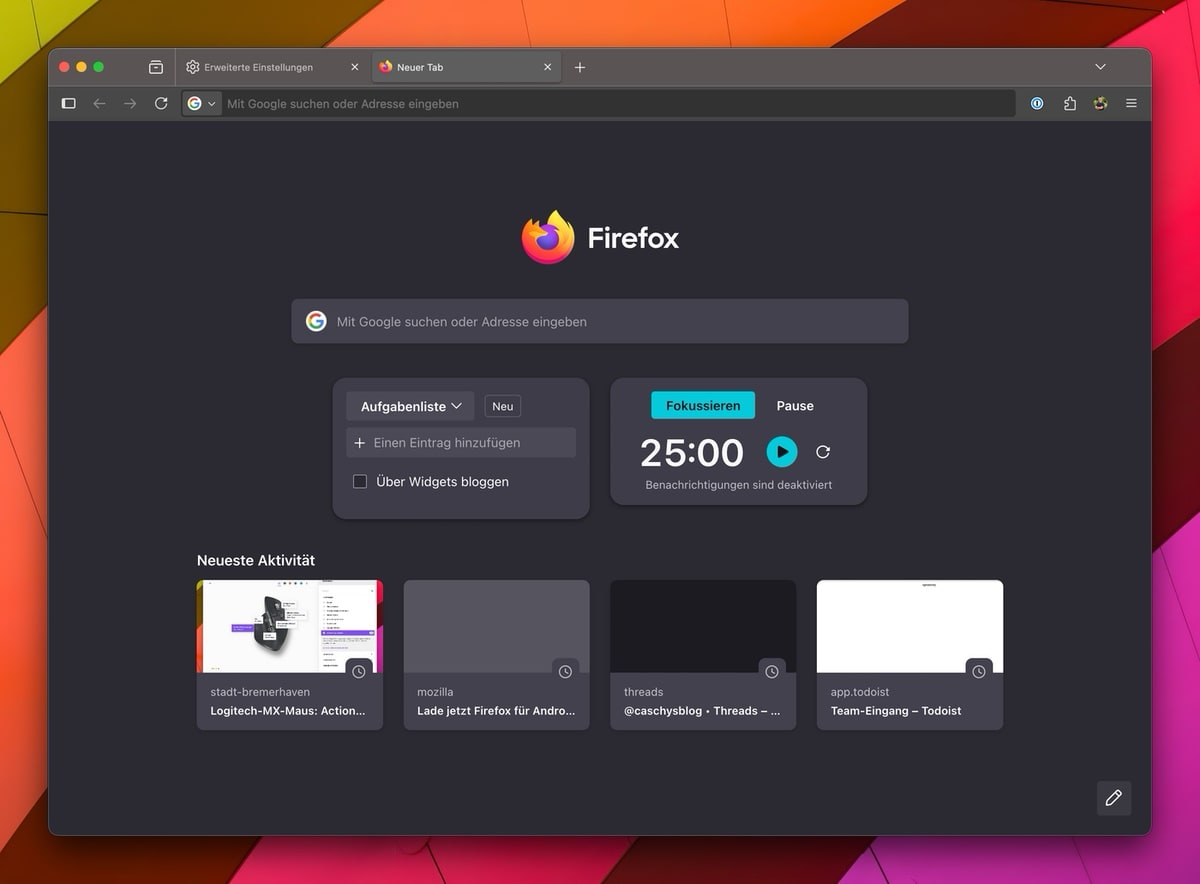1200x884 pixels.
Task: Check the Über Widgets bloggen task
Action: (x=360, y=482)
